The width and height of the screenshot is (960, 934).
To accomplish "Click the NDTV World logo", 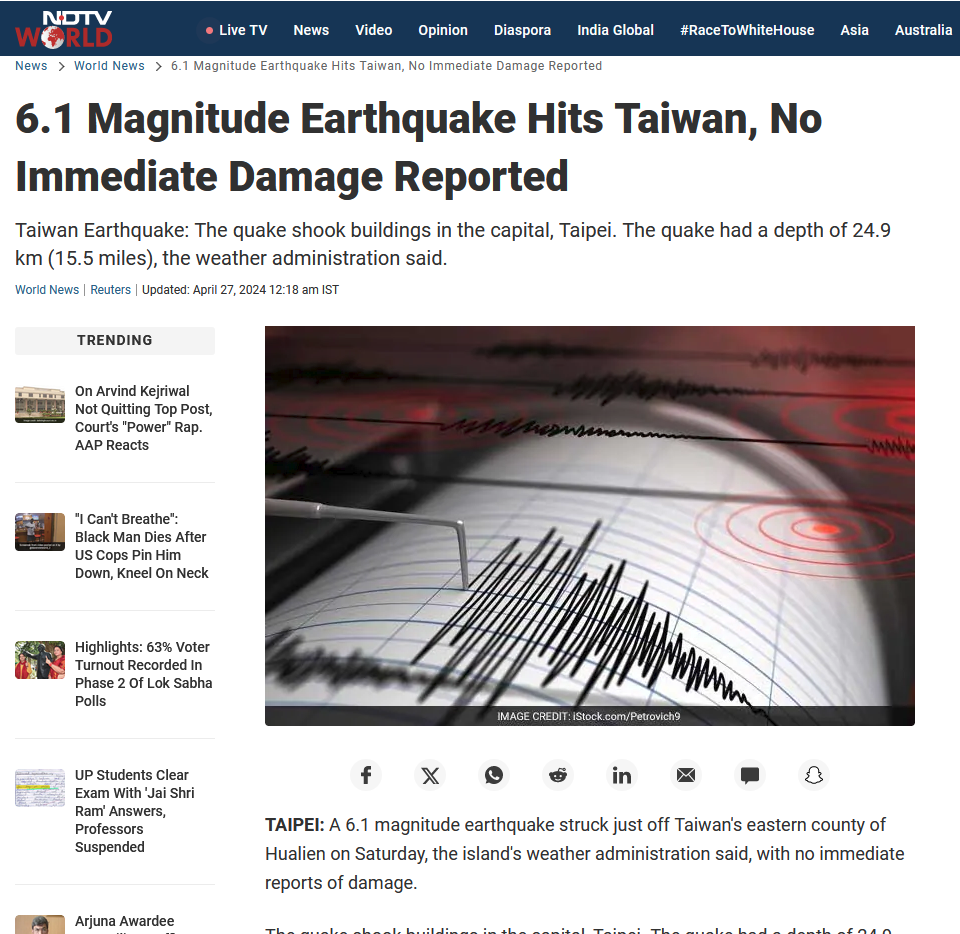I will point(64,29).
